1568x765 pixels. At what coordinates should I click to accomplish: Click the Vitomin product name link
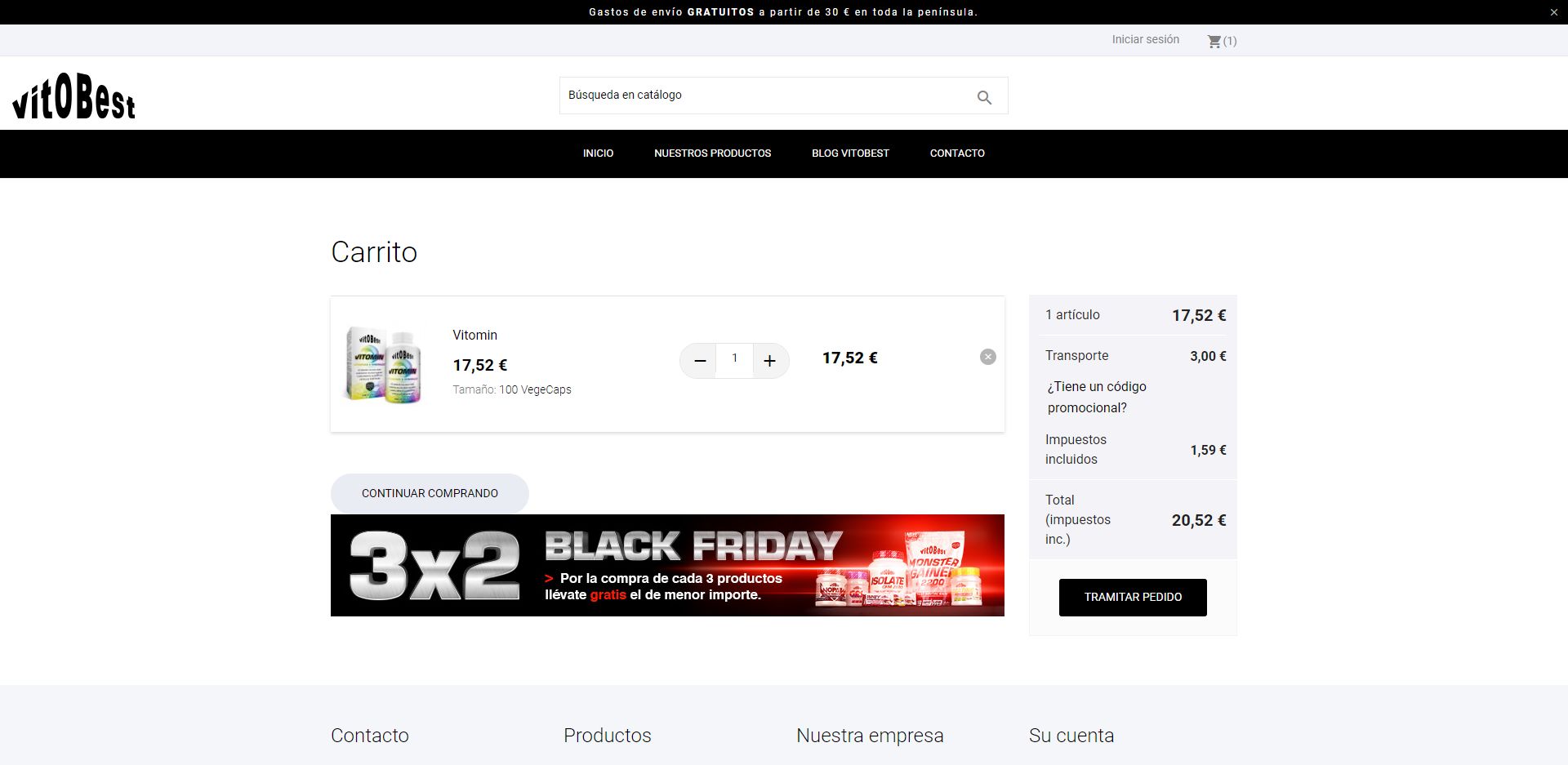point(474,335)
